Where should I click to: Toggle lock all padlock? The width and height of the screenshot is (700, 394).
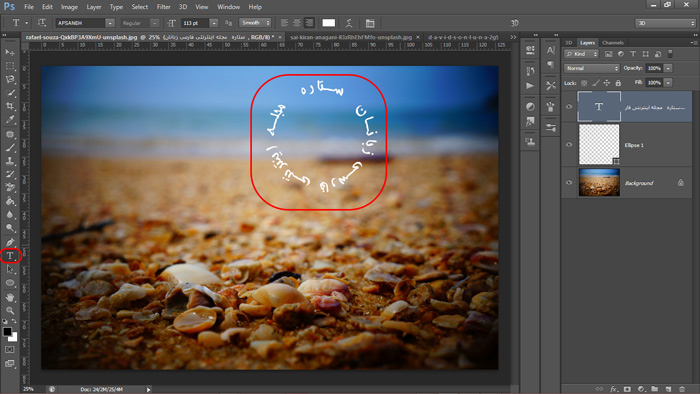[x=618, y=83]
